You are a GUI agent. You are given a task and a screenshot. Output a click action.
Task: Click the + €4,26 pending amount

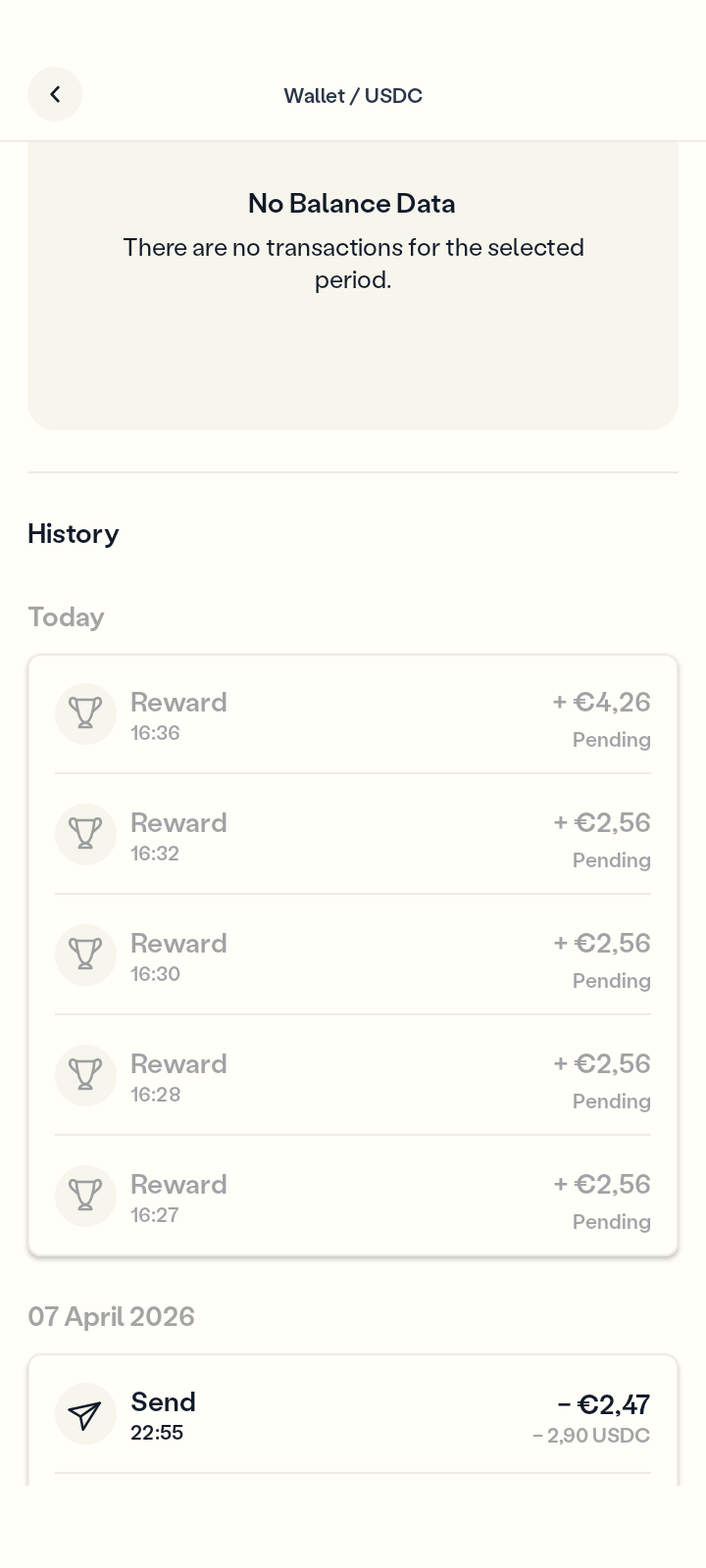[601, 703]
